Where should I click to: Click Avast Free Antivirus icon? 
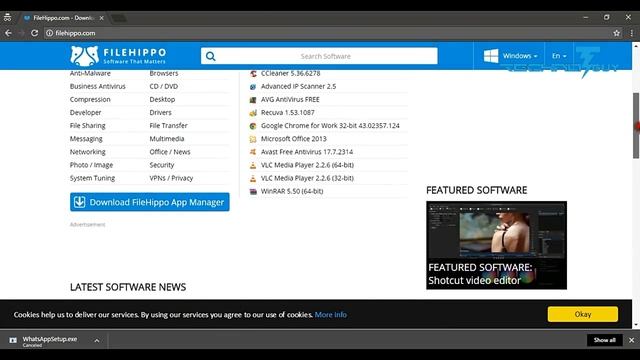pos(253,152)
